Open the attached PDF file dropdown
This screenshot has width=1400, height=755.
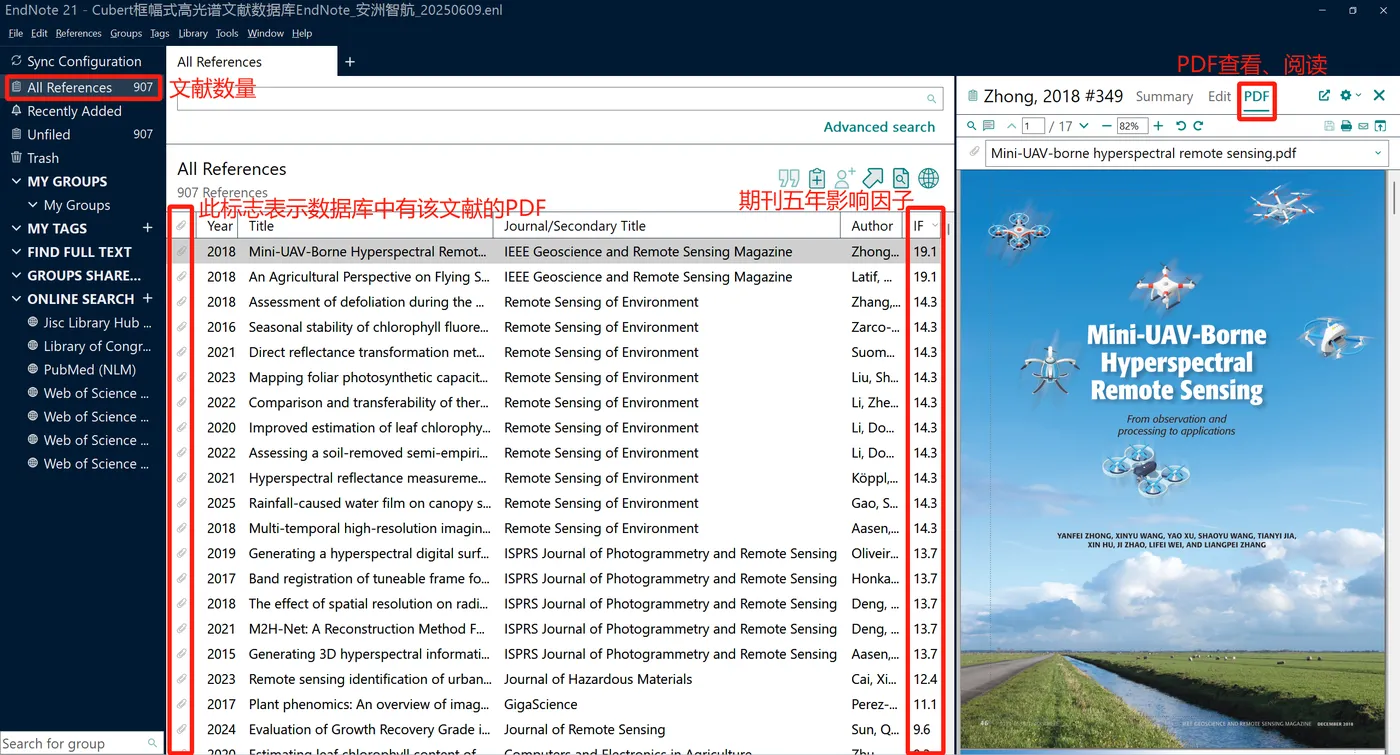pyautogui.click(x=1378, y=153)
